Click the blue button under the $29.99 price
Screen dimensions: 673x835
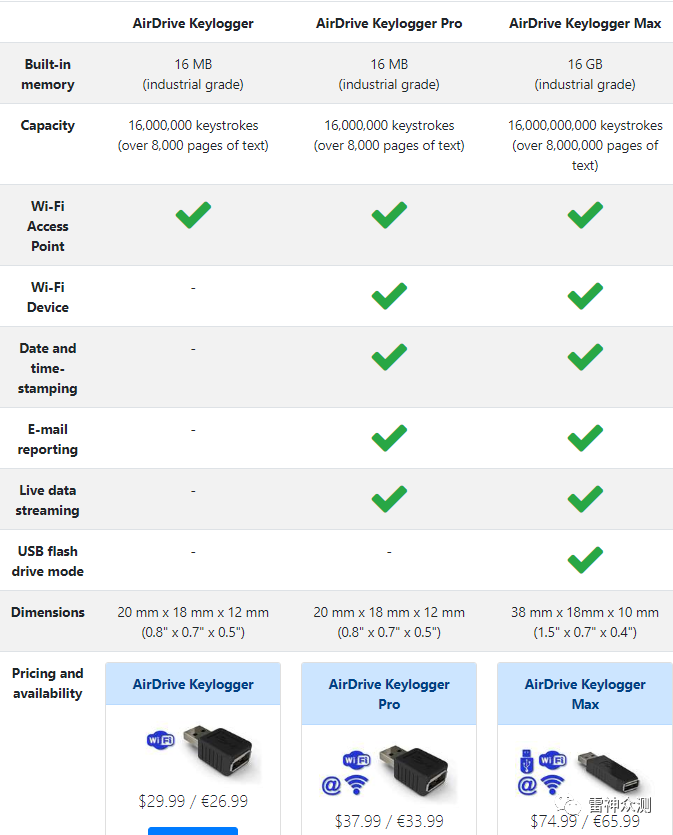[x=193, y=830]
